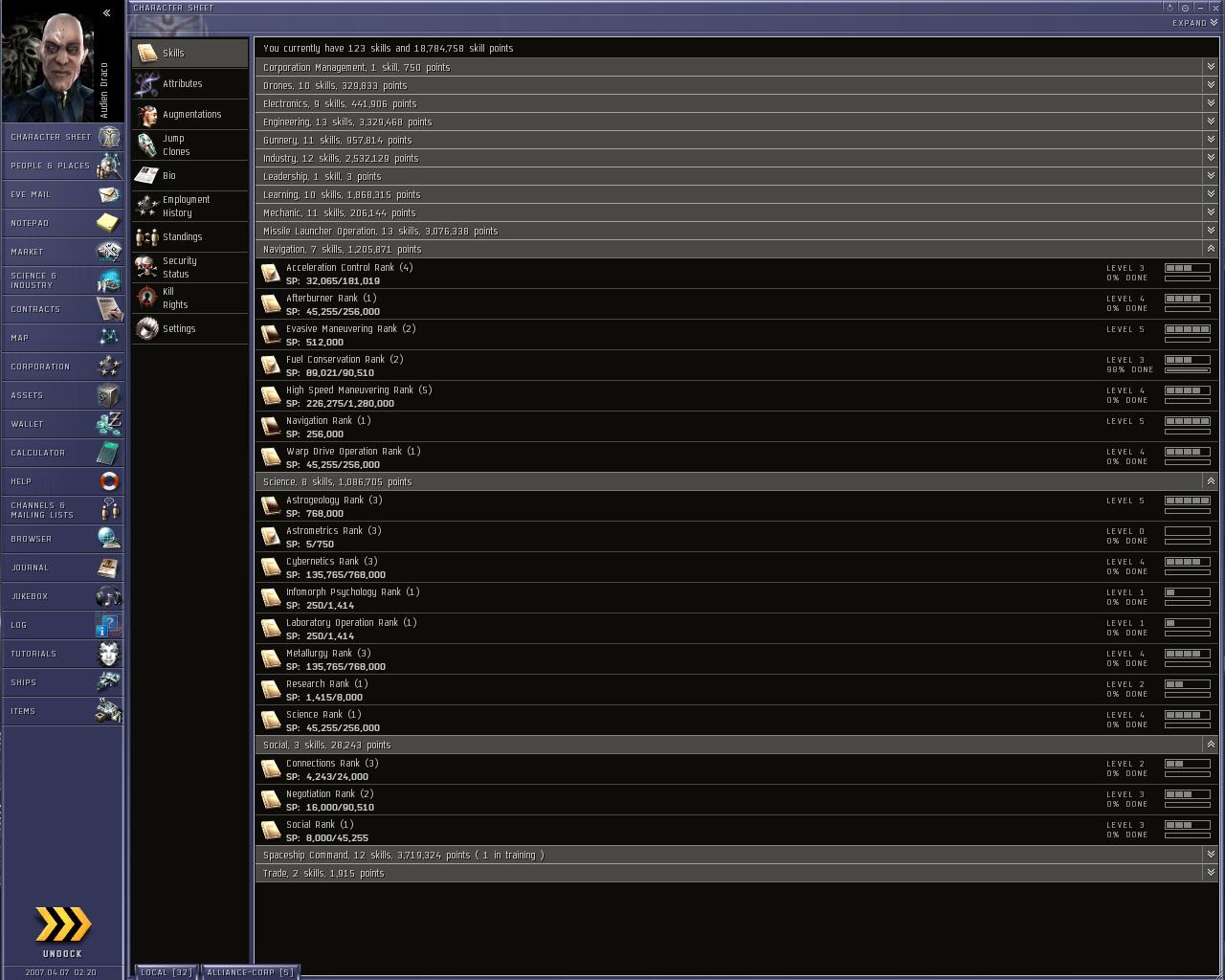Expand the Corporation Management skill group
The height and width of the screenshot is (980, 1225).
(x=1211, y=67)
